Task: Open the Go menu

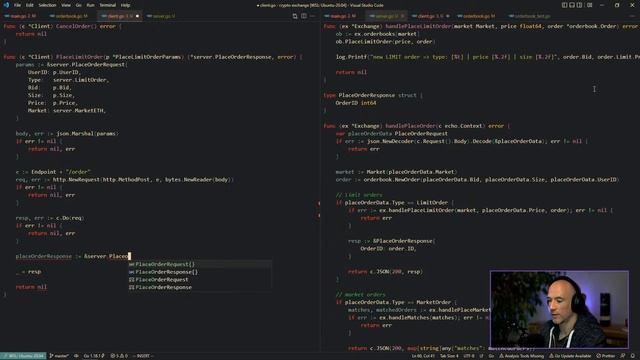Action: (78, 5)
